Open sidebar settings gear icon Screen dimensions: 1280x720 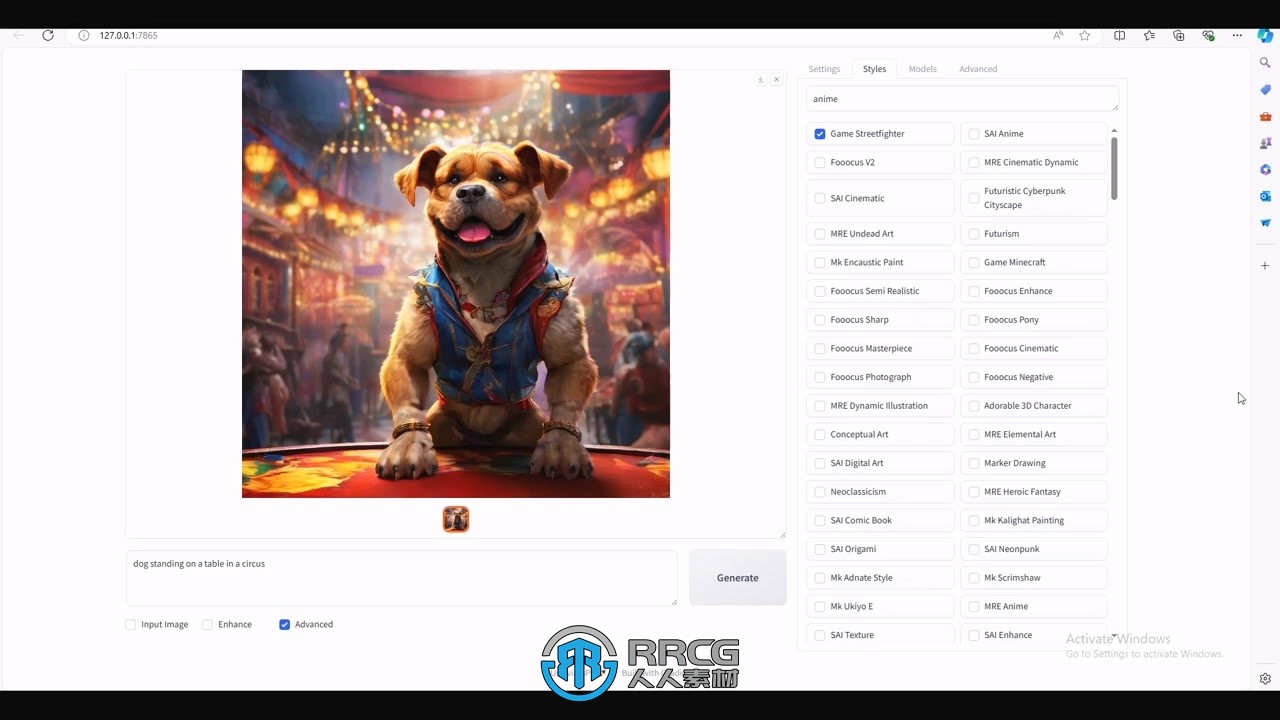pos(1265,678)
